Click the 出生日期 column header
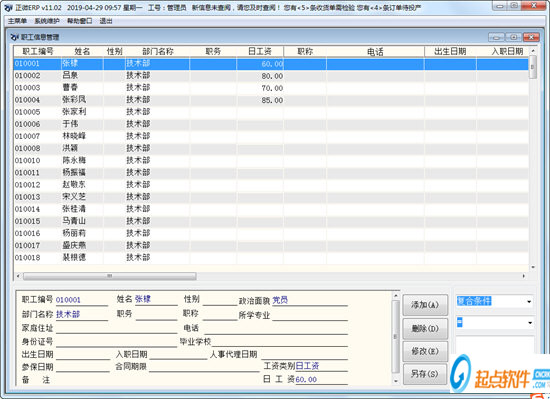Image resolution: width=550 pixels, height=399 pixels. (x=450, y=52)
